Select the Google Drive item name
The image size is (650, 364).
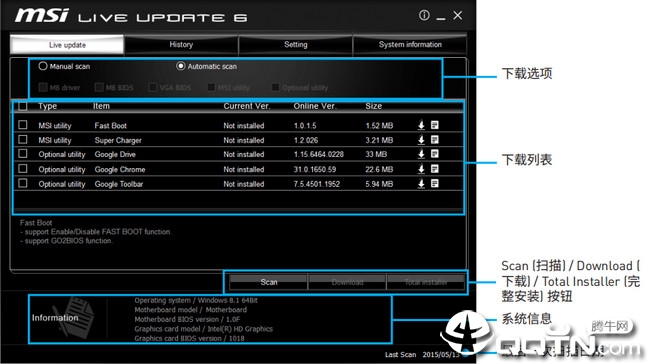tap(115, 154)
